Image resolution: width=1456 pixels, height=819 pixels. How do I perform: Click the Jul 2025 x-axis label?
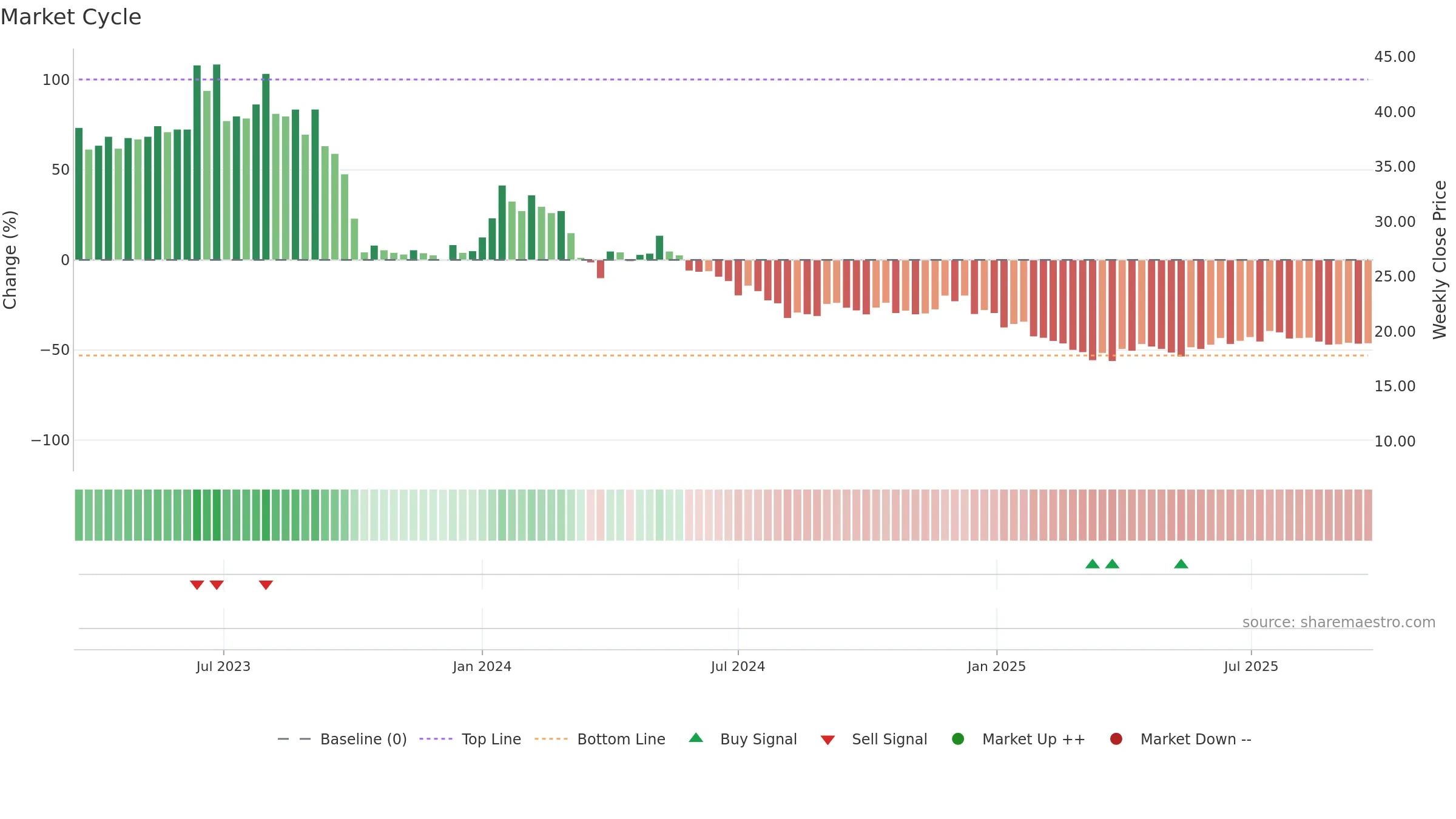point(1251,667)
